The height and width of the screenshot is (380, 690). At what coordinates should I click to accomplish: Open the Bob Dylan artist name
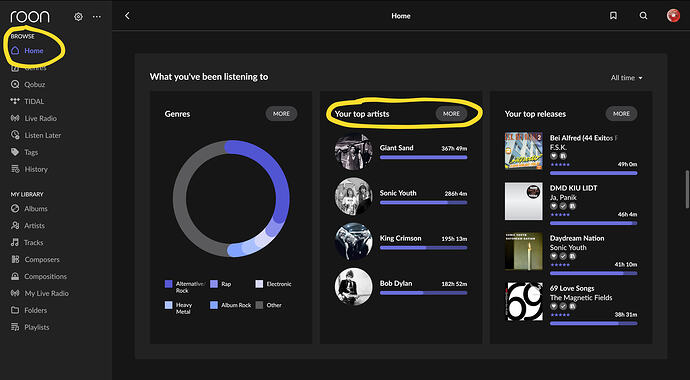[x=396, y=283]
